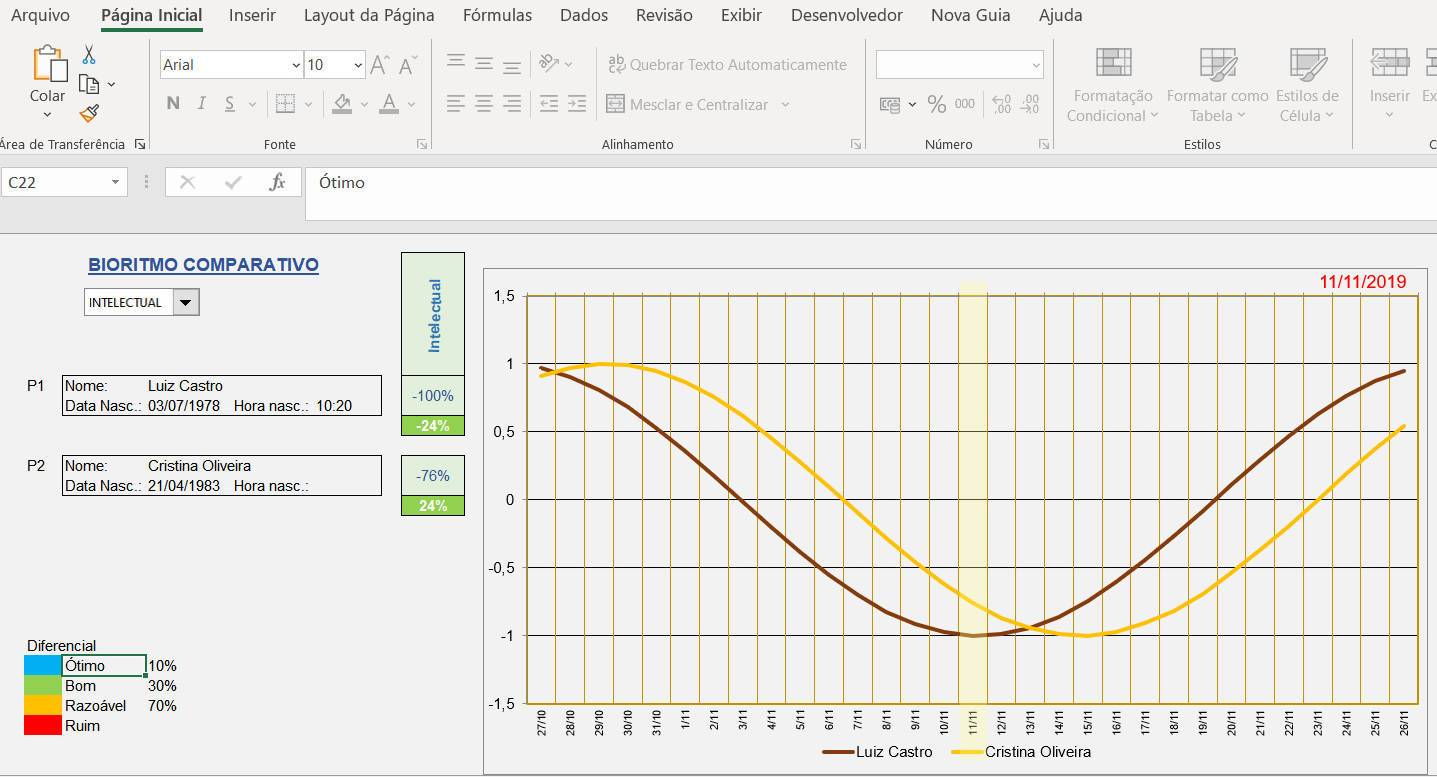
Task: Open the number format combo box
Action: pos(960,65)
